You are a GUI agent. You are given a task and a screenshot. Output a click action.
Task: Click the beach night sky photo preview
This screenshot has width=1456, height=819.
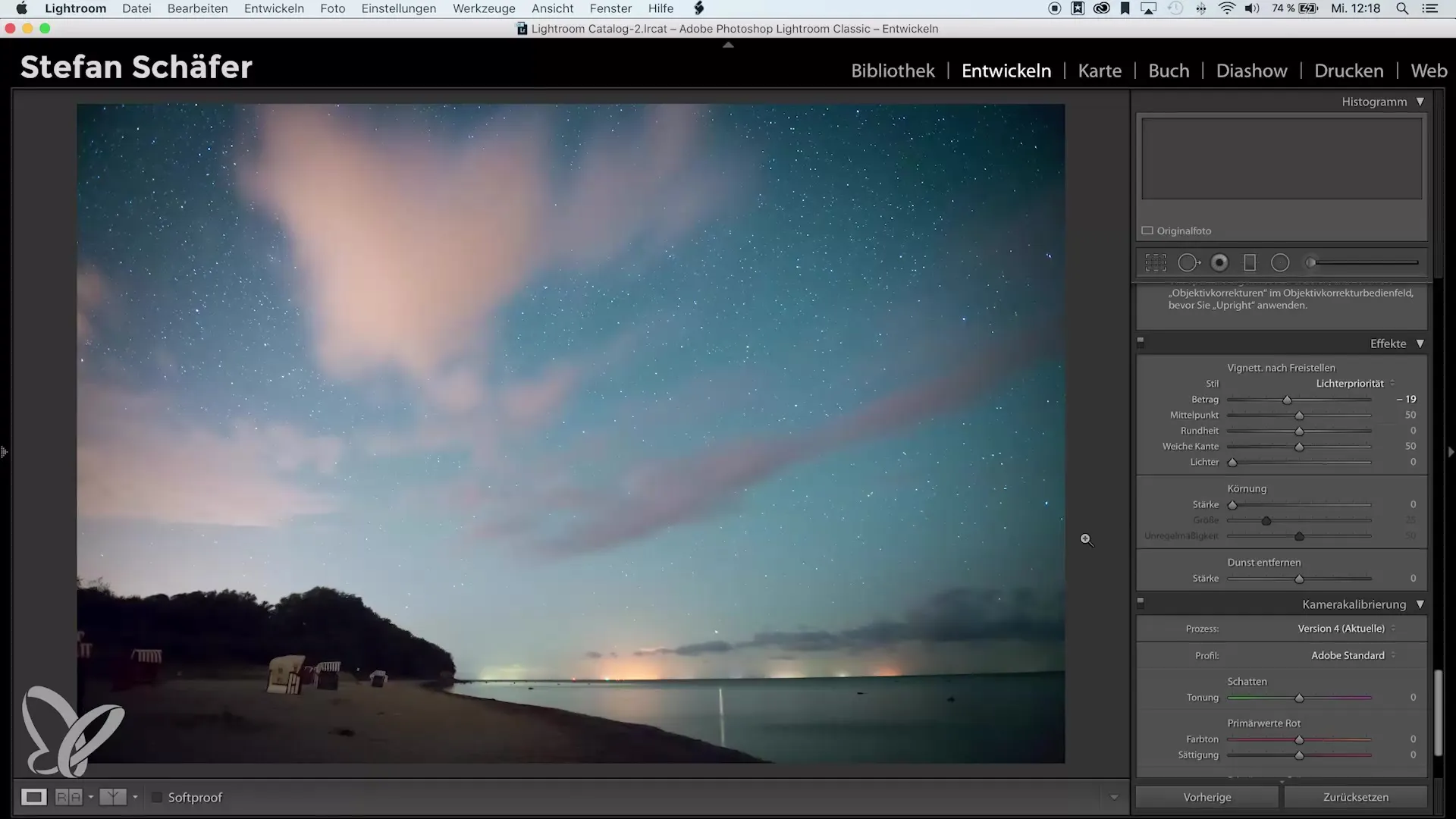click(x=570, y=433)
